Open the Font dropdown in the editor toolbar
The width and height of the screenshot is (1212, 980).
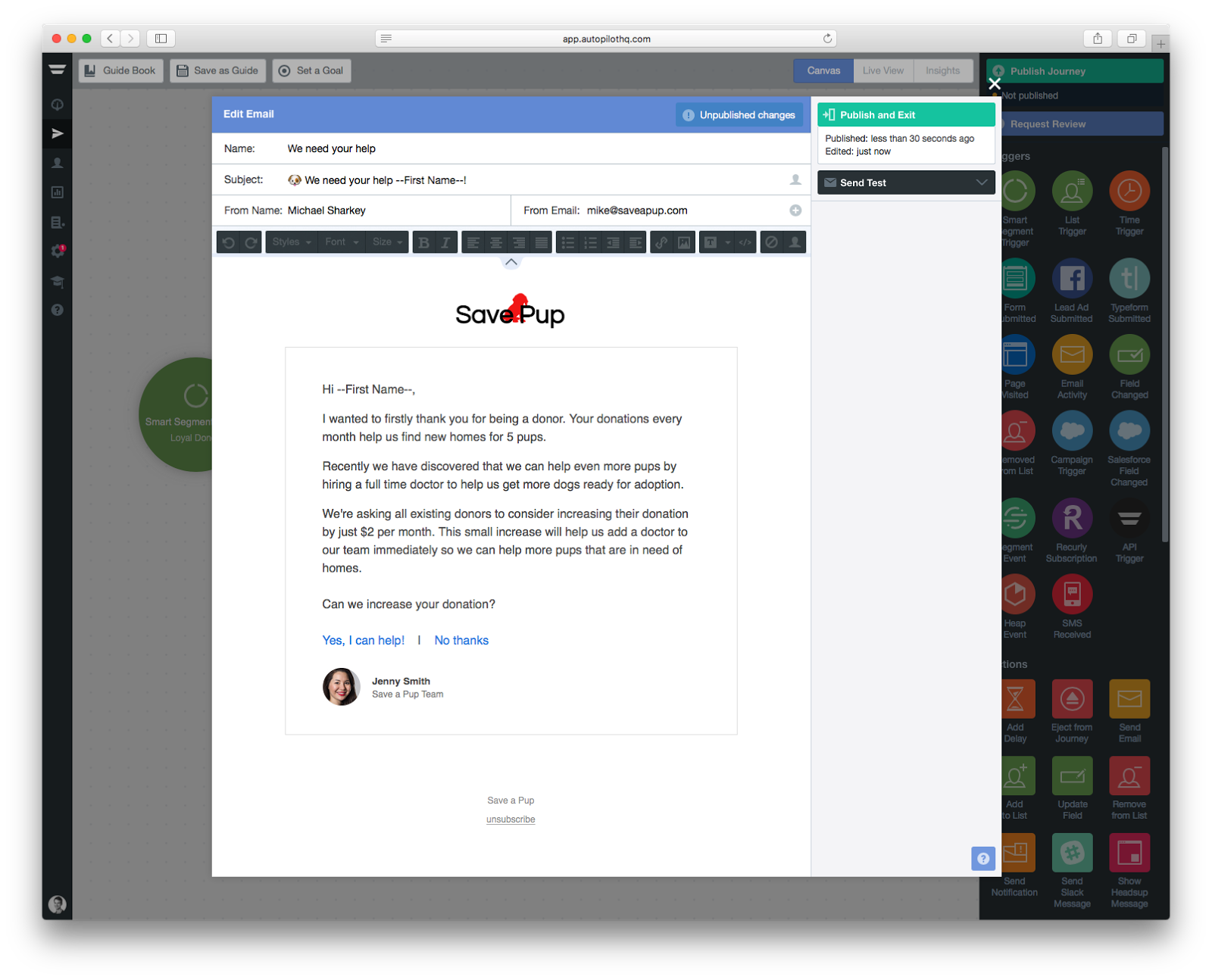[x=340, y=242]
